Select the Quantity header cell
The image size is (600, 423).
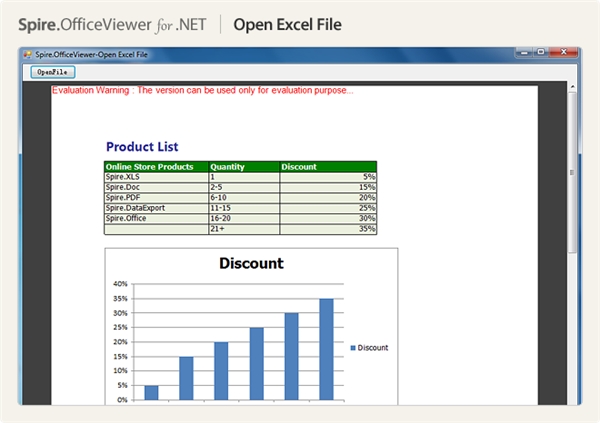click(x=244, y=167)
